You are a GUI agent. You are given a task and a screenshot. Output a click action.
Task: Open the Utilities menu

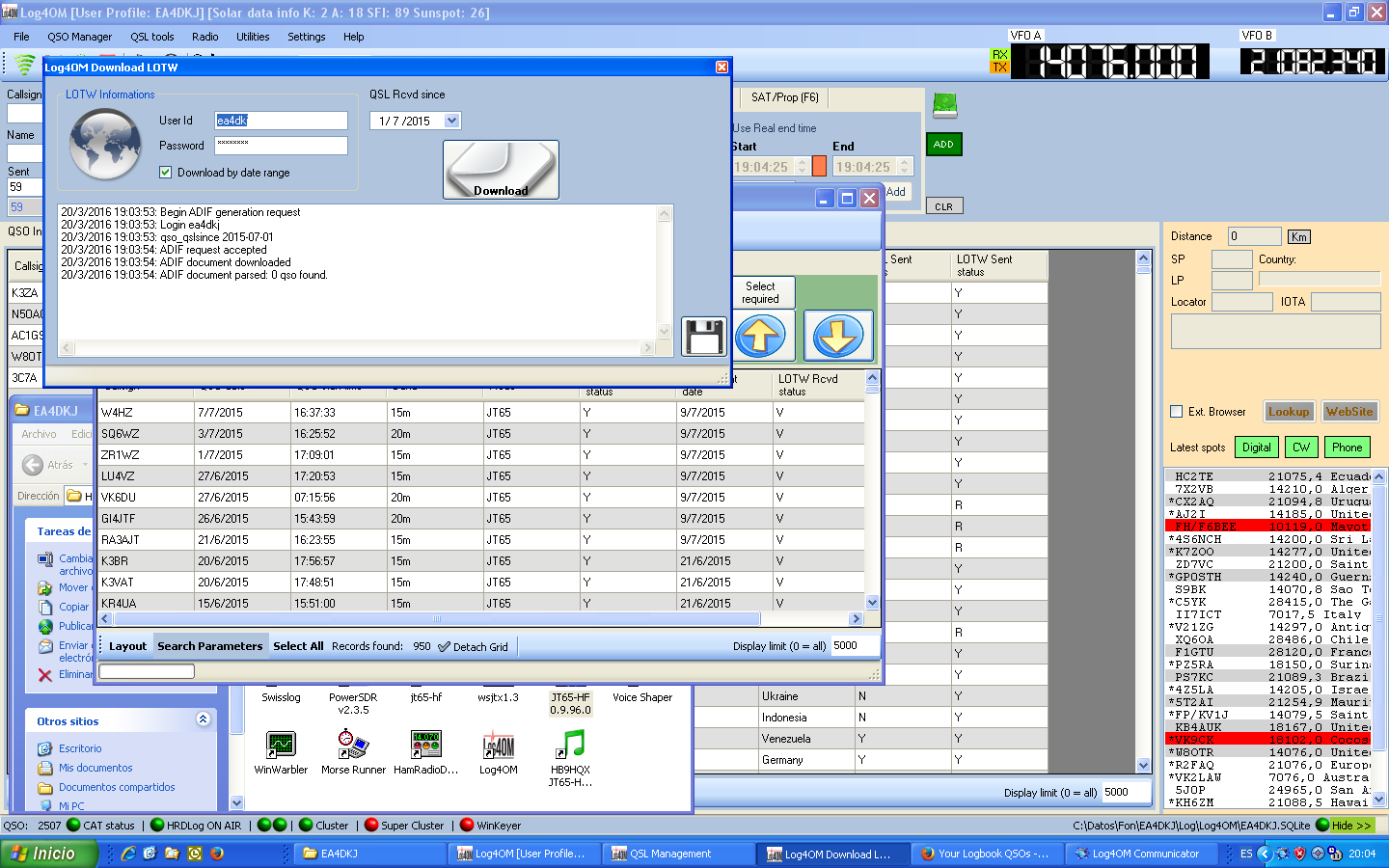pyautogui.click(x=253, y=37)
